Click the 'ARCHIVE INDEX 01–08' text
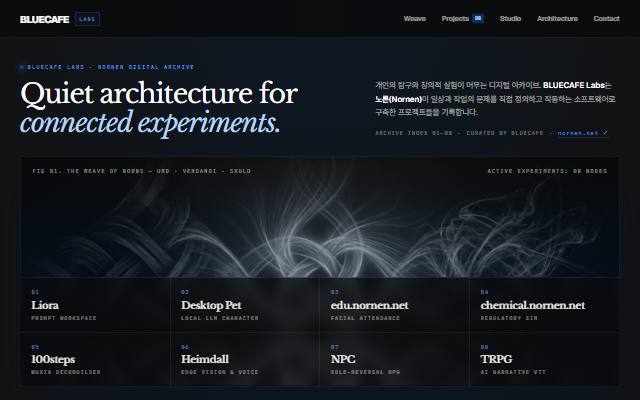The width and height of the screenshot is (640, 400). 414,133
